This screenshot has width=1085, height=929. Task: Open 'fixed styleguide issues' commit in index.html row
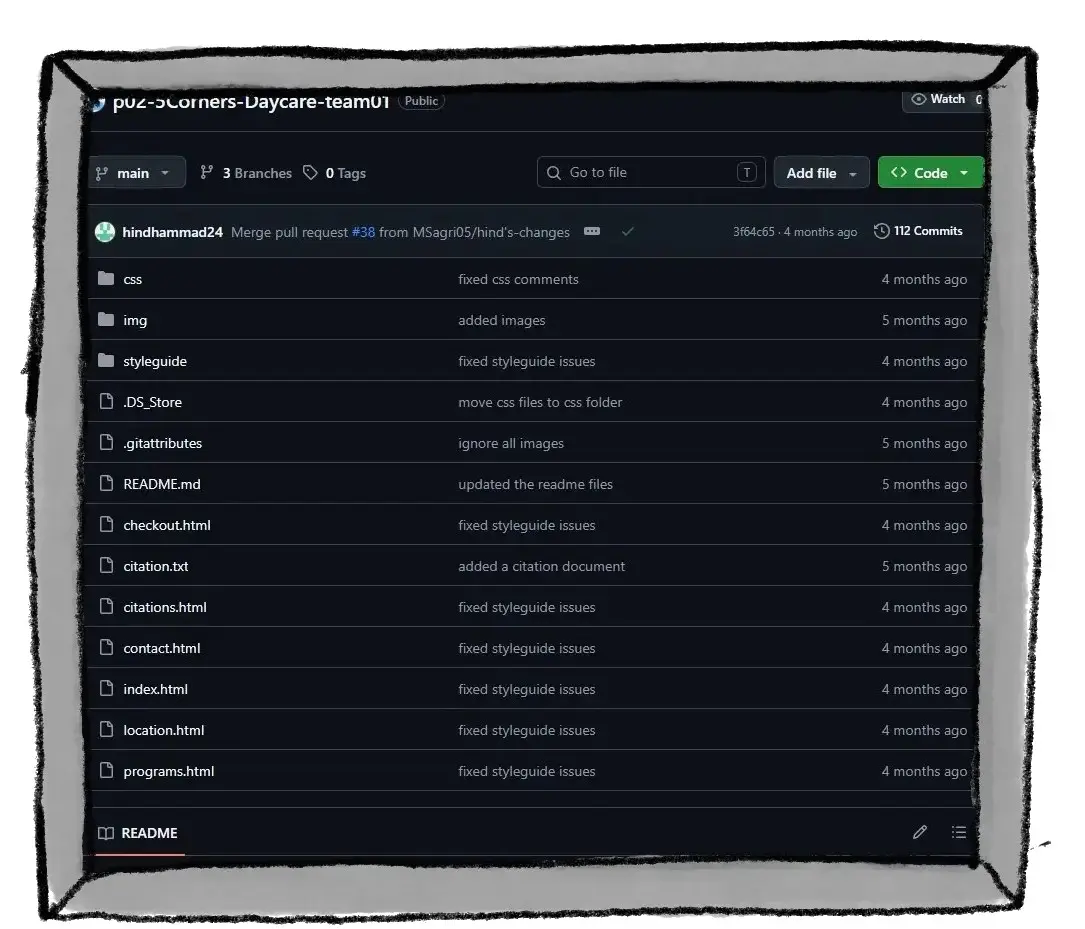(527, 689)
